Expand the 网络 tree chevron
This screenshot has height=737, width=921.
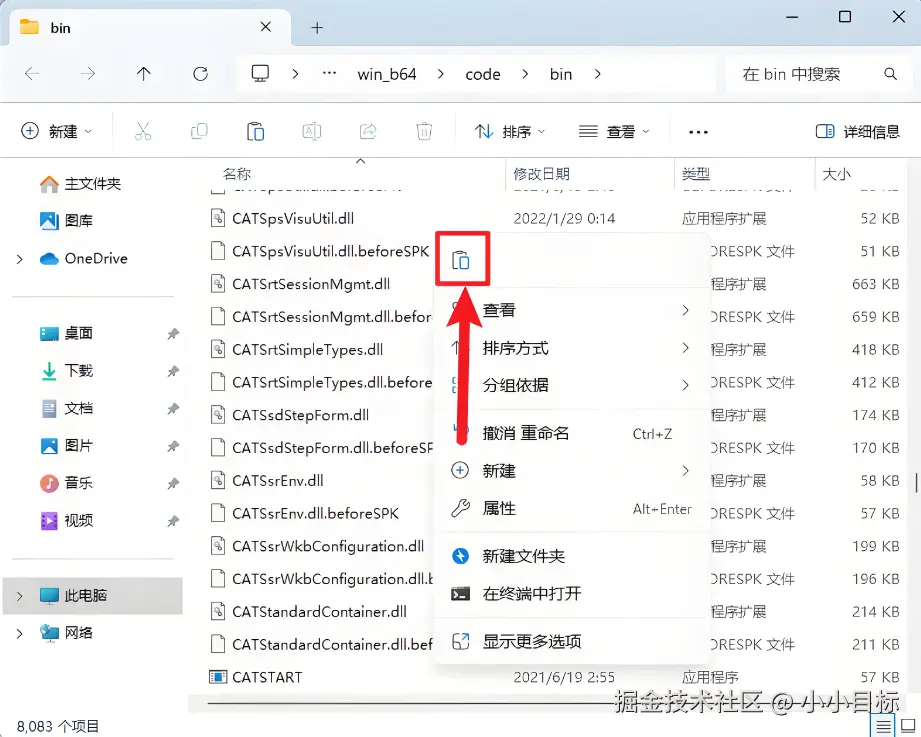pos(19,634)
